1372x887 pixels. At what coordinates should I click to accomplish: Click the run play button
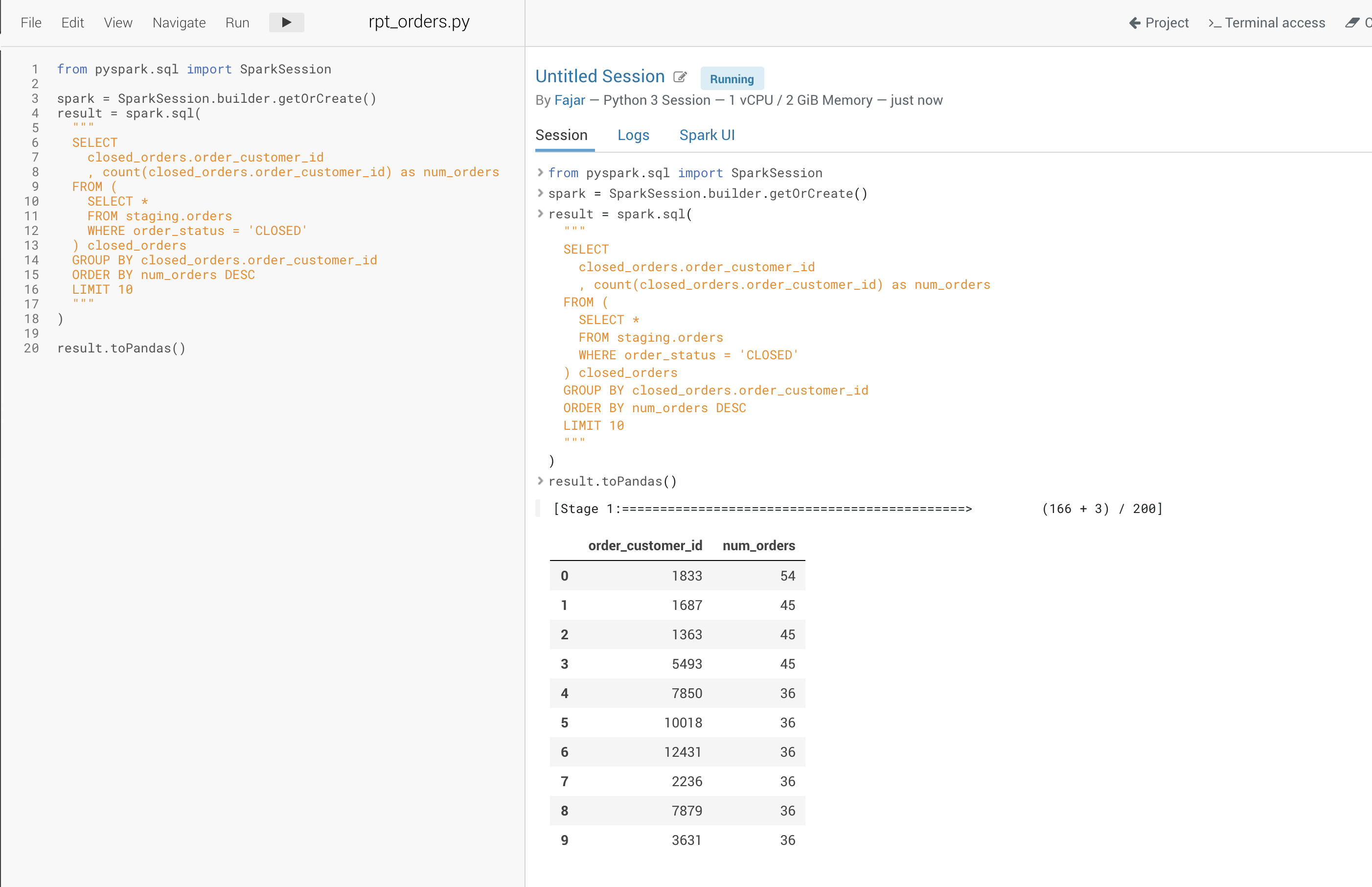pos(286,23)
